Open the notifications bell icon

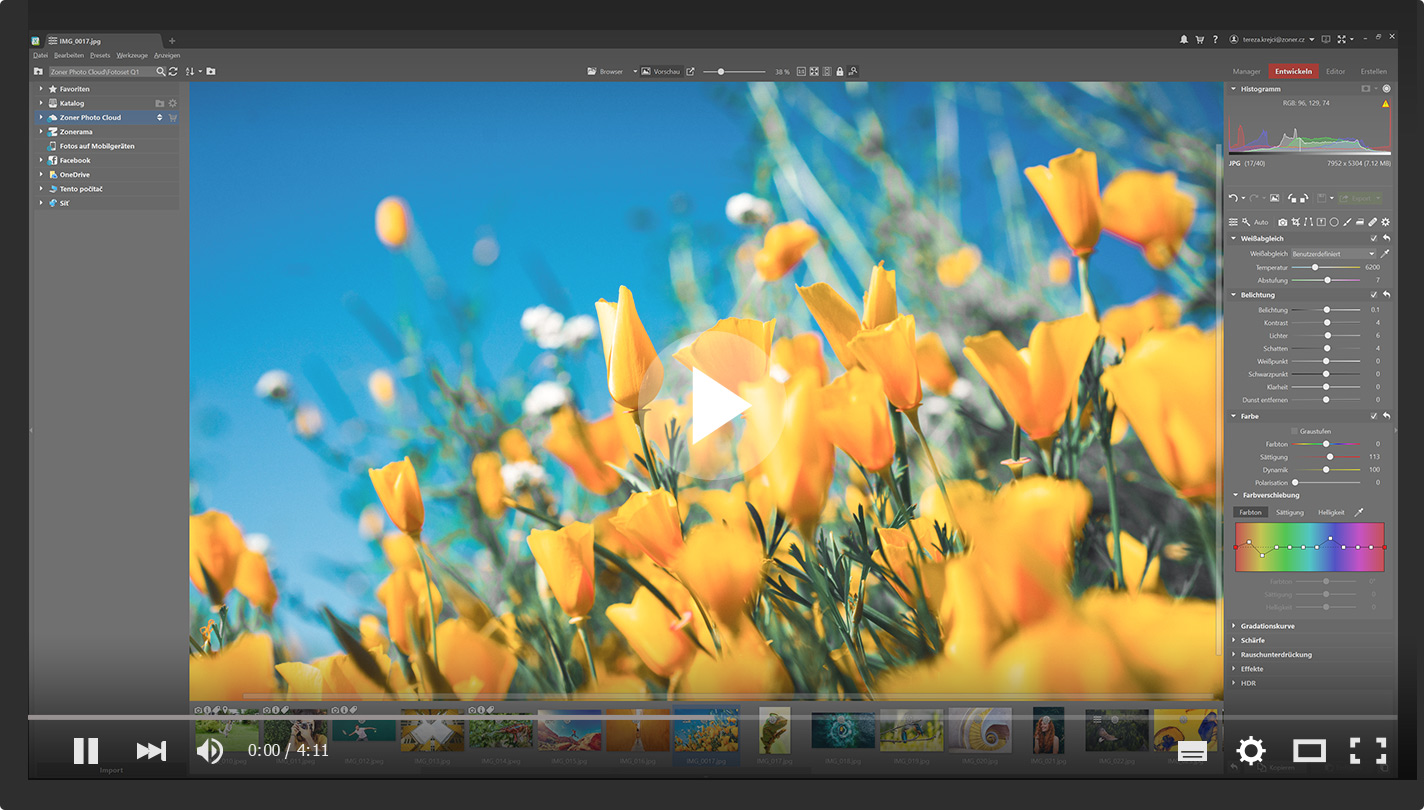(x=1184, y=40)
